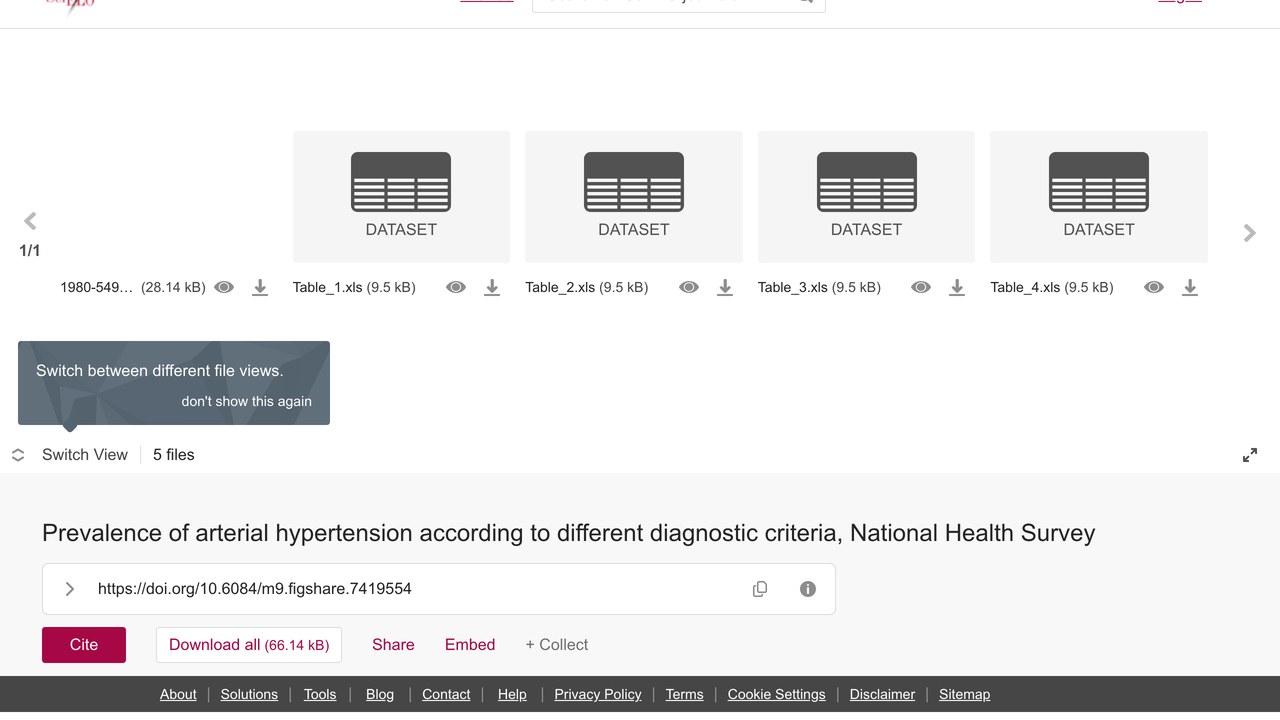Go to previous file with left arrow
1280x720 pixels.
click(x=30, y=221)
